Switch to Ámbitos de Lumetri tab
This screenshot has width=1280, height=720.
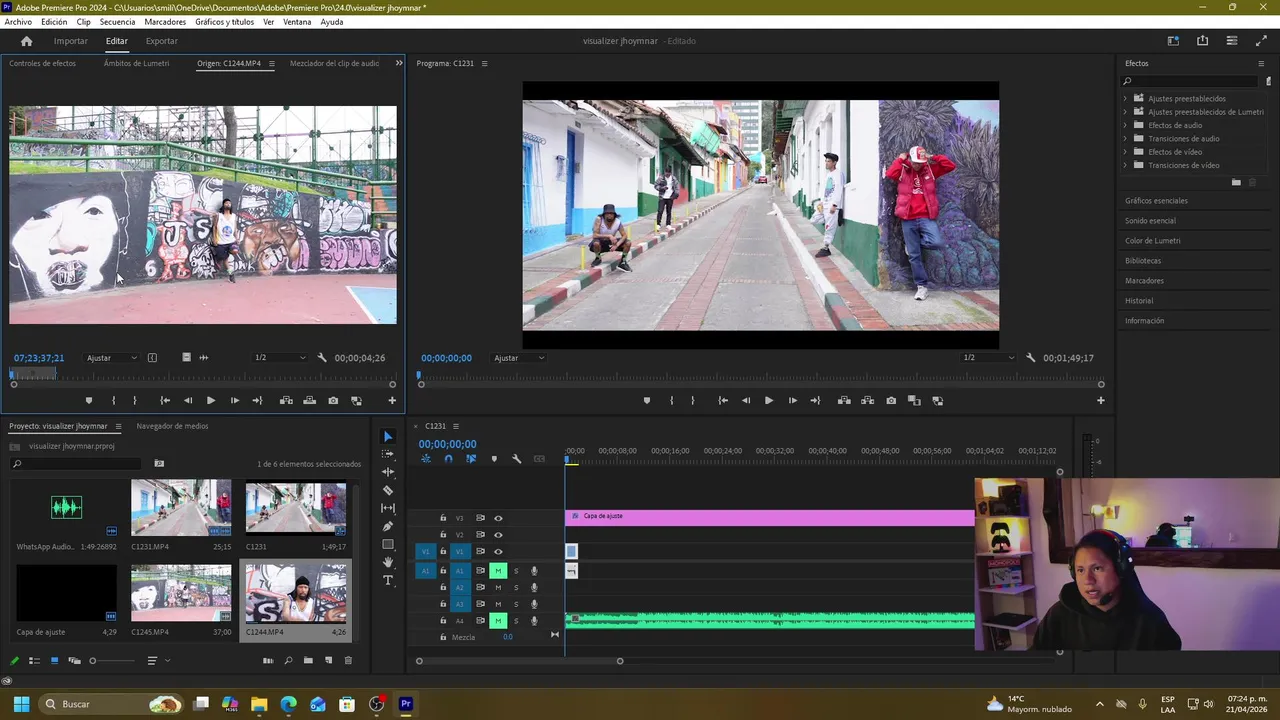point(136,64)
